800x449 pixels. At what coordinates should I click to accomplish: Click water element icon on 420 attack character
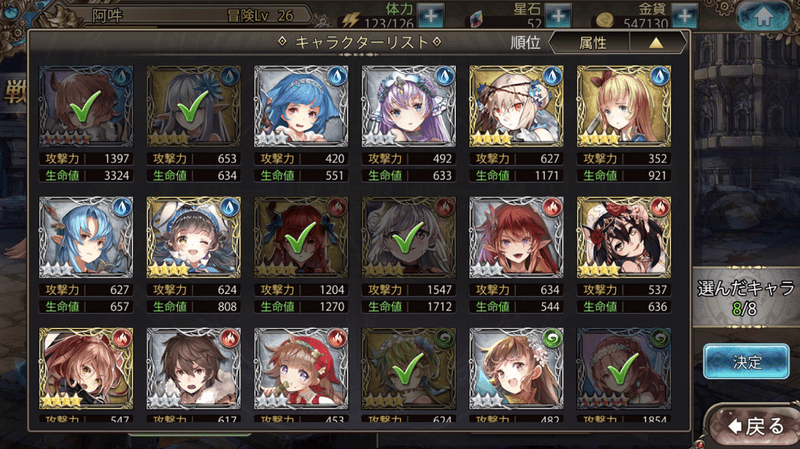point(337,77)
